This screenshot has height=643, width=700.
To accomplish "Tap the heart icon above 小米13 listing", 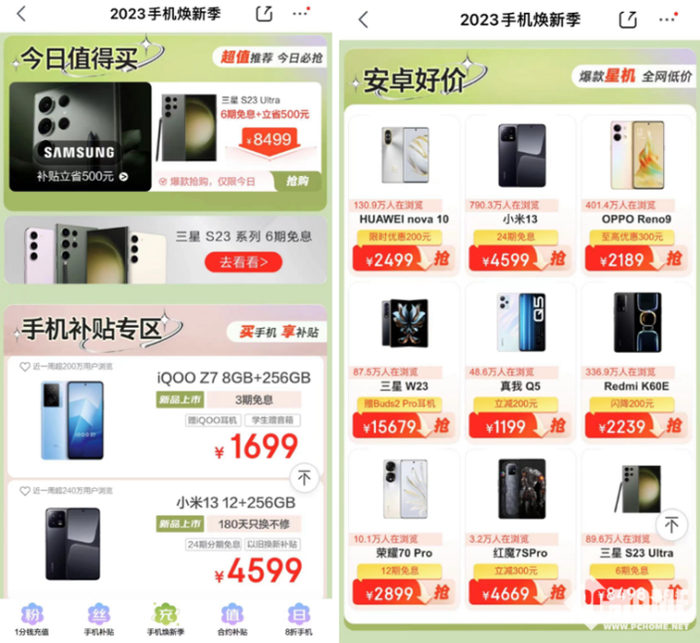I will coord(25,491).
